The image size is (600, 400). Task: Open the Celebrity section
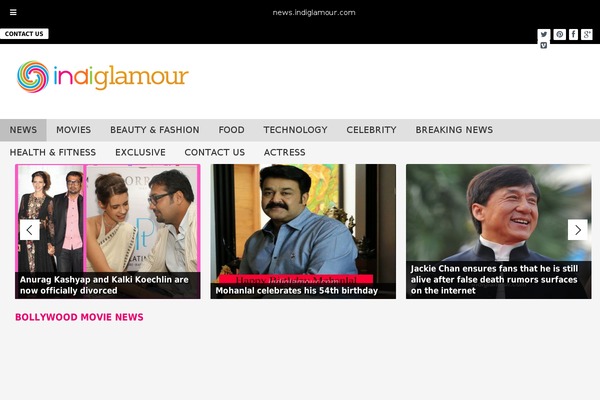(371, 130)
